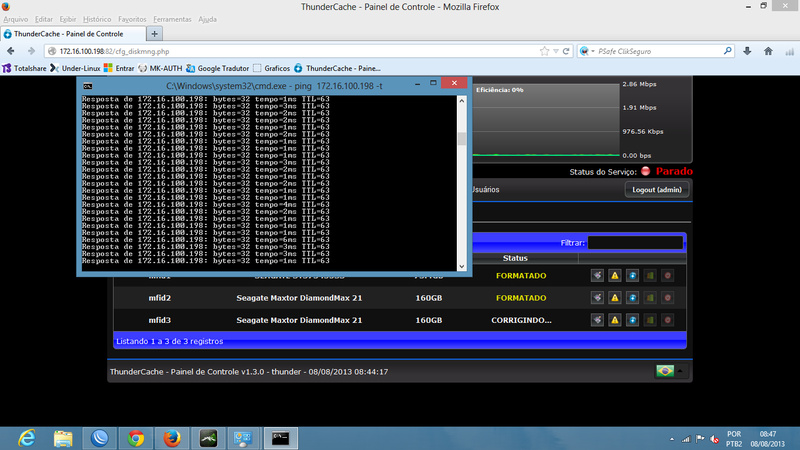Viewport: 800px width, 450px height.
Task: Click the red stop icon for mfid3
Action: coord(667,320)
